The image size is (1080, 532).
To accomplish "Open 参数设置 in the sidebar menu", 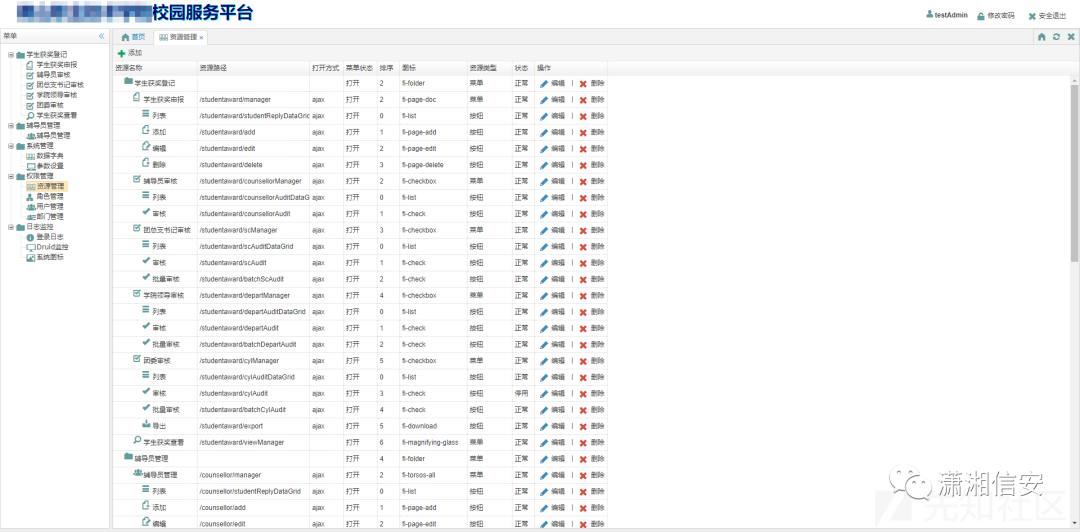I will tap(50, 166).
